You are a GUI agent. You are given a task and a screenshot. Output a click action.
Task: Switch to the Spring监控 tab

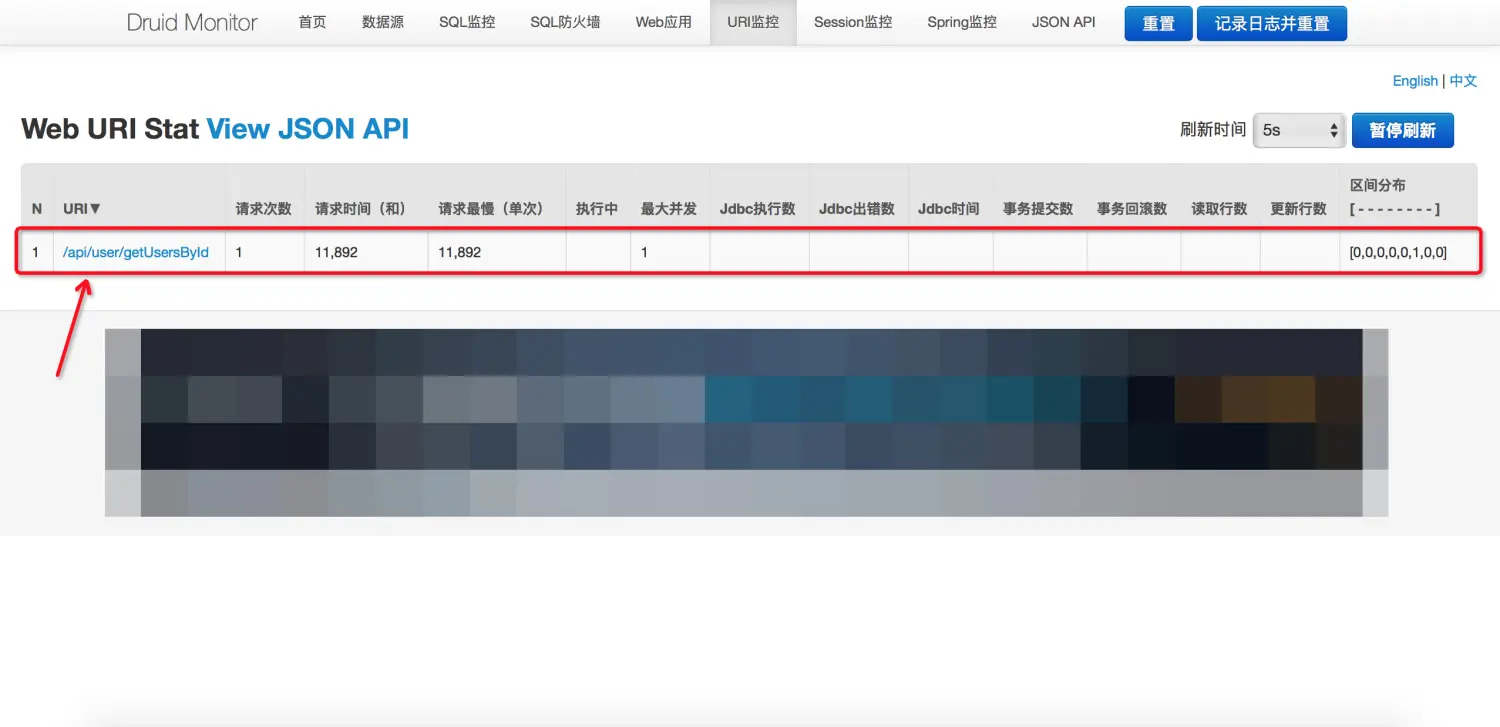tap(962, 22)
